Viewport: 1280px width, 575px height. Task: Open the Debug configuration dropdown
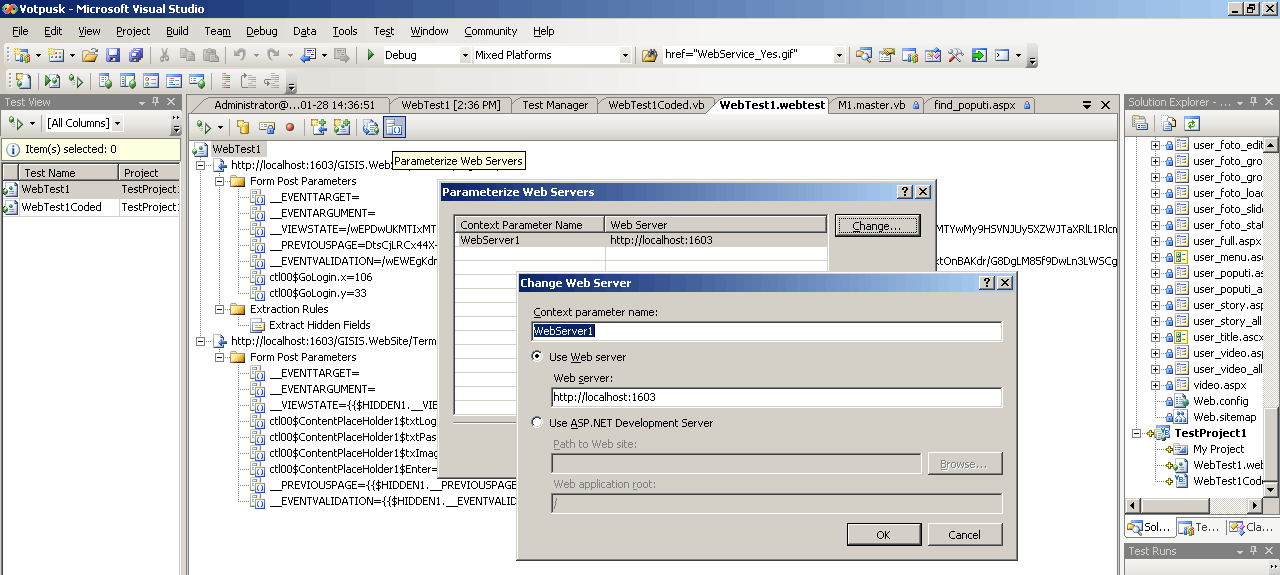(465, 55)
